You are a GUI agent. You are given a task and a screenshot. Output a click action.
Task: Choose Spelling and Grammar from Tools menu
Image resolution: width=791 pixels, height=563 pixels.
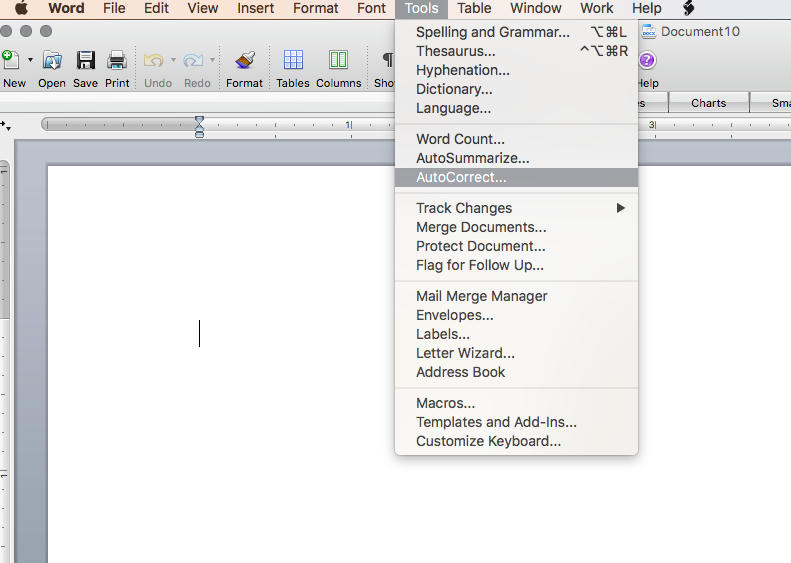517,32
